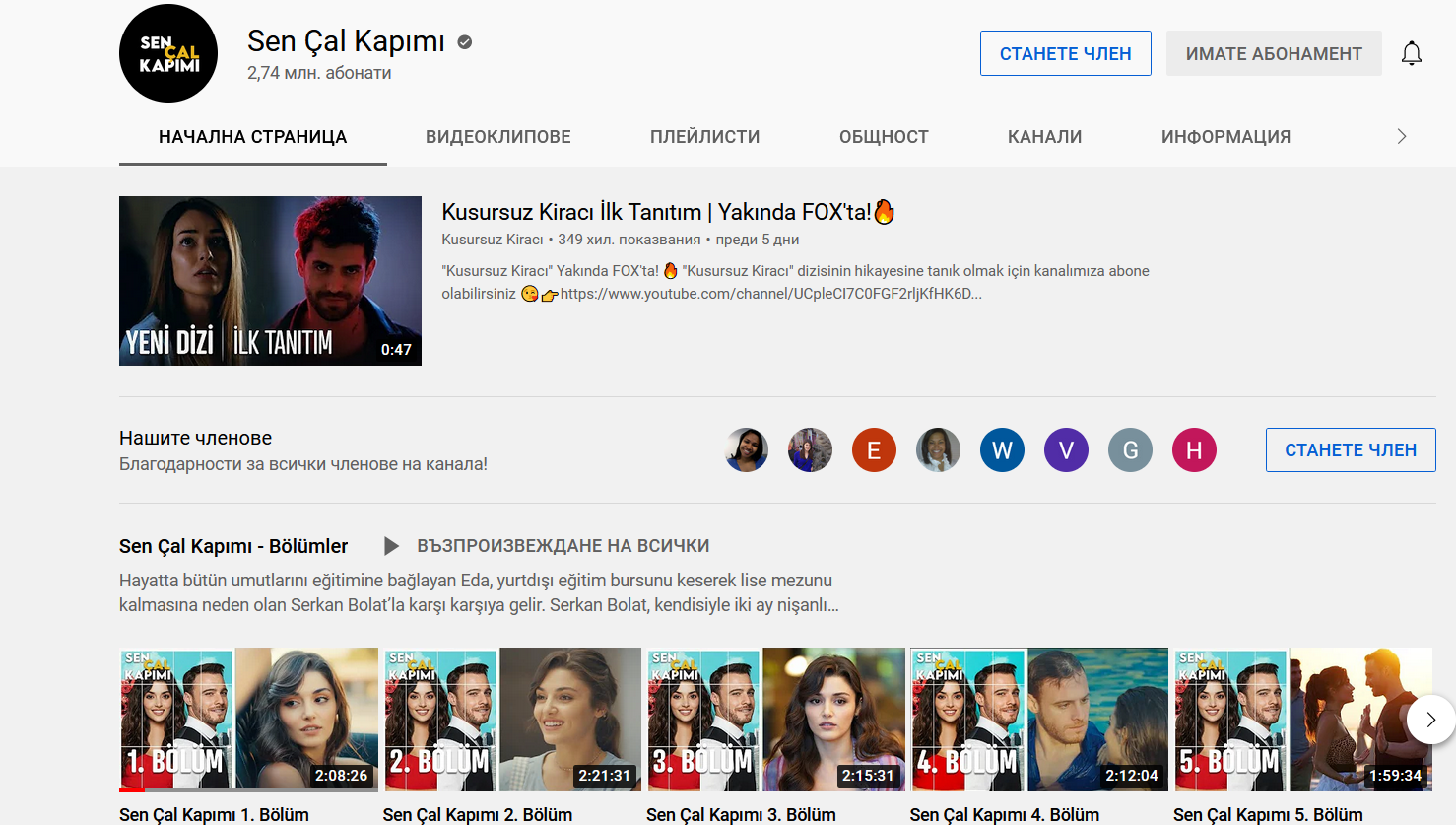Click the ИМАТЕ АБОНАМЕНТ subscribed button
This screenshot has height=825, width=1456.
(x=1274, y=53)
